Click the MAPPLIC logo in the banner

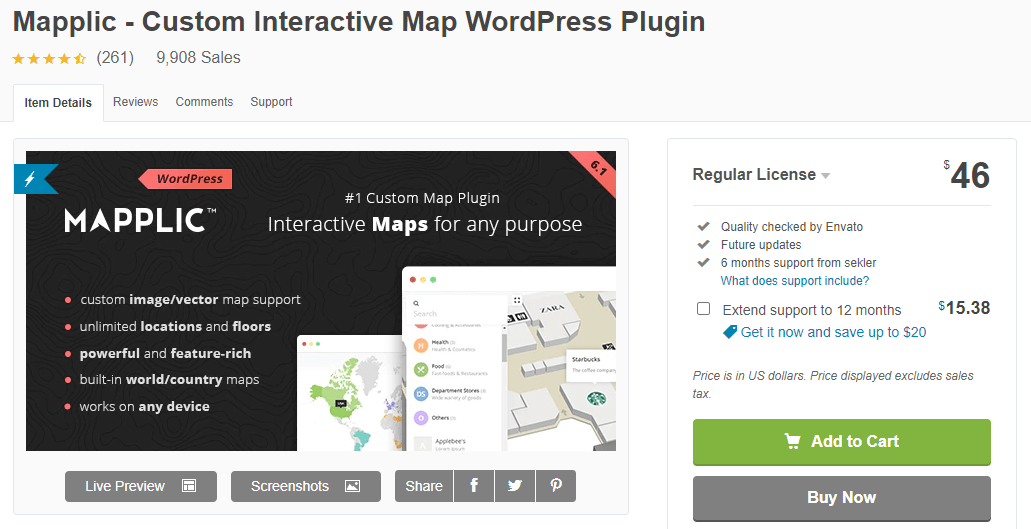coord(141,220)
